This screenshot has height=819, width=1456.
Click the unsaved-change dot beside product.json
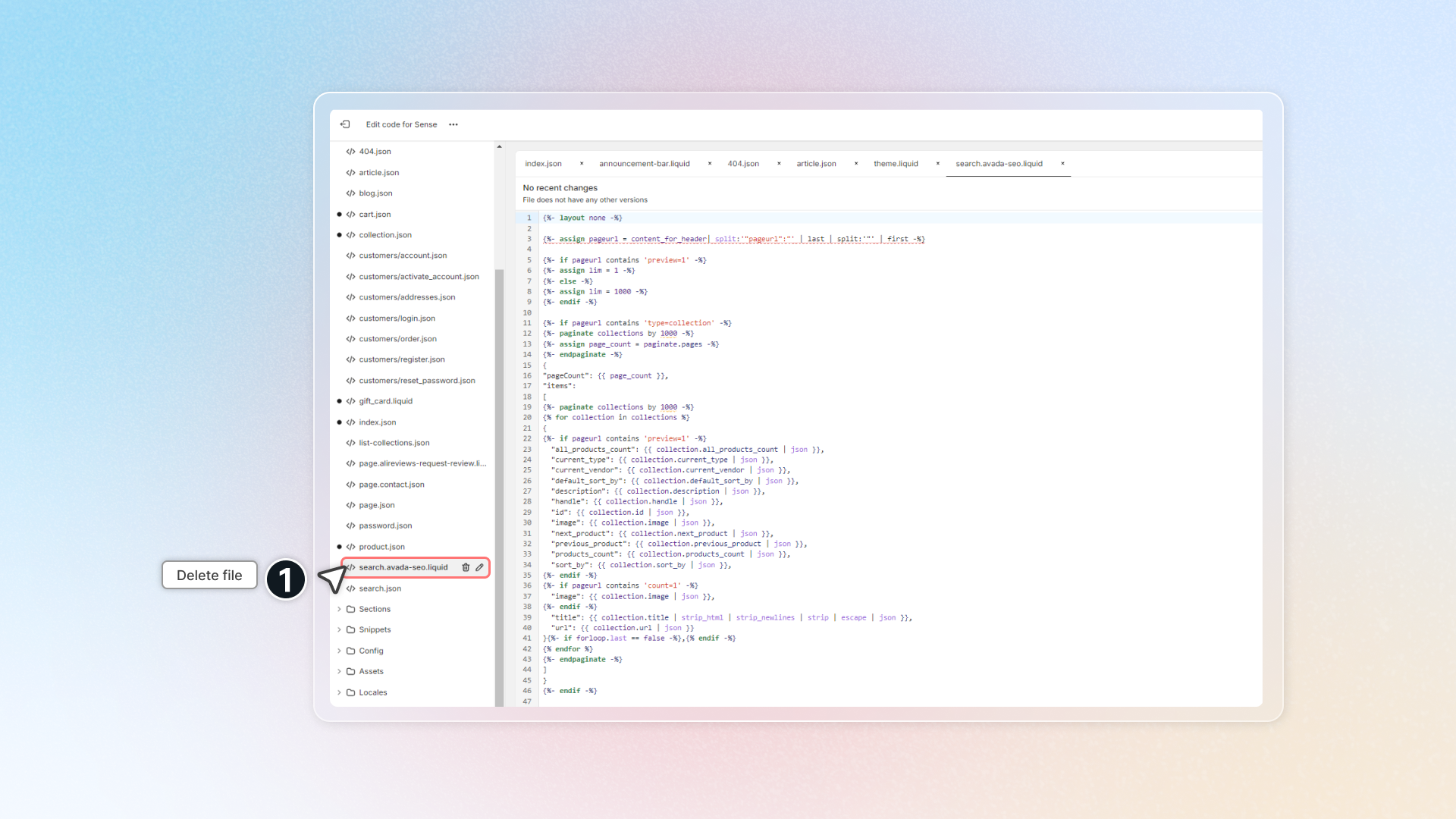coord(339,546)
